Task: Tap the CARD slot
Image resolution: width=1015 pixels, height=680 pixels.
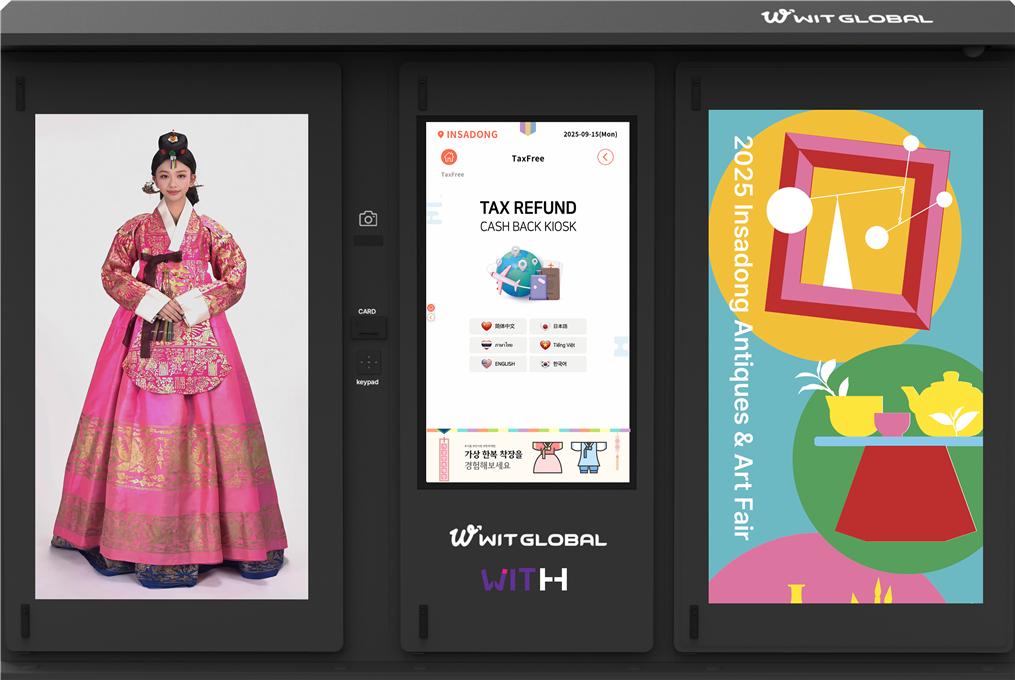Action: 368,327
